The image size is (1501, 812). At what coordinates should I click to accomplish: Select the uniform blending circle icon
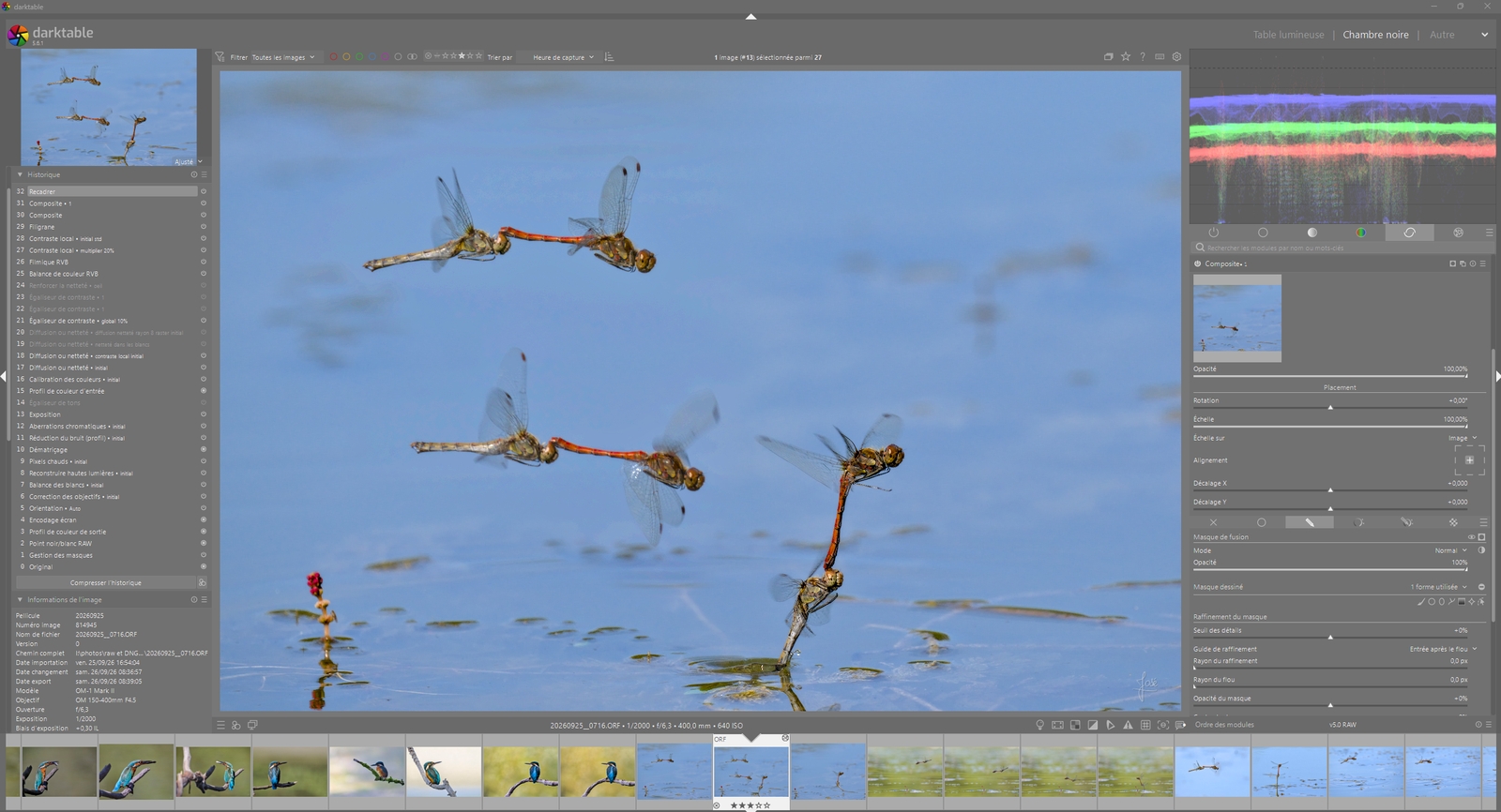(x=1261, y=522)
